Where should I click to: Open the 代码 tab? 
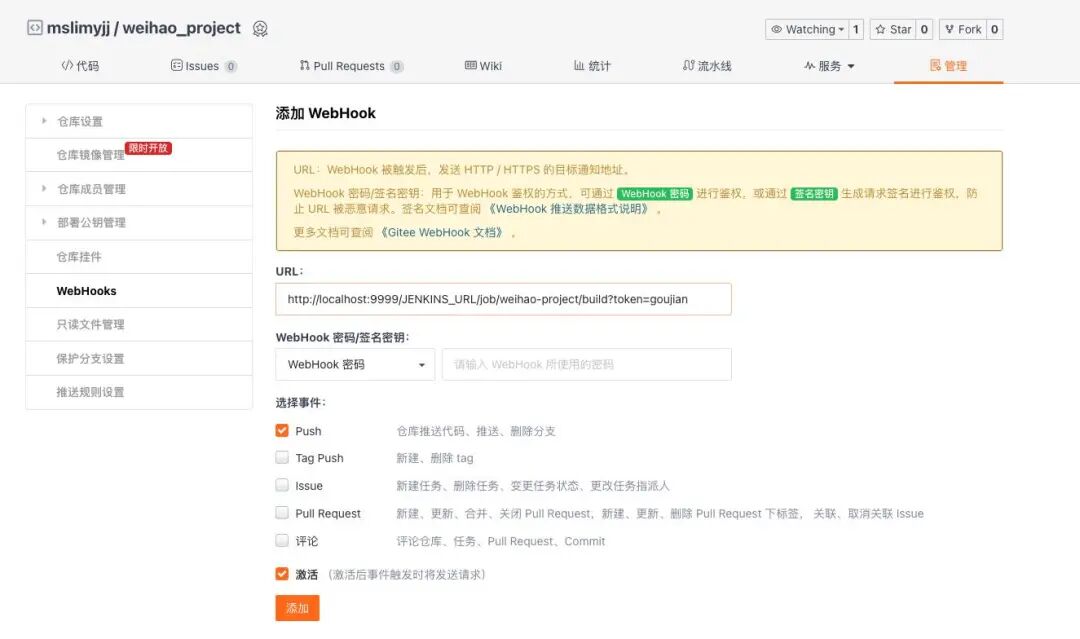coord(80,66)
